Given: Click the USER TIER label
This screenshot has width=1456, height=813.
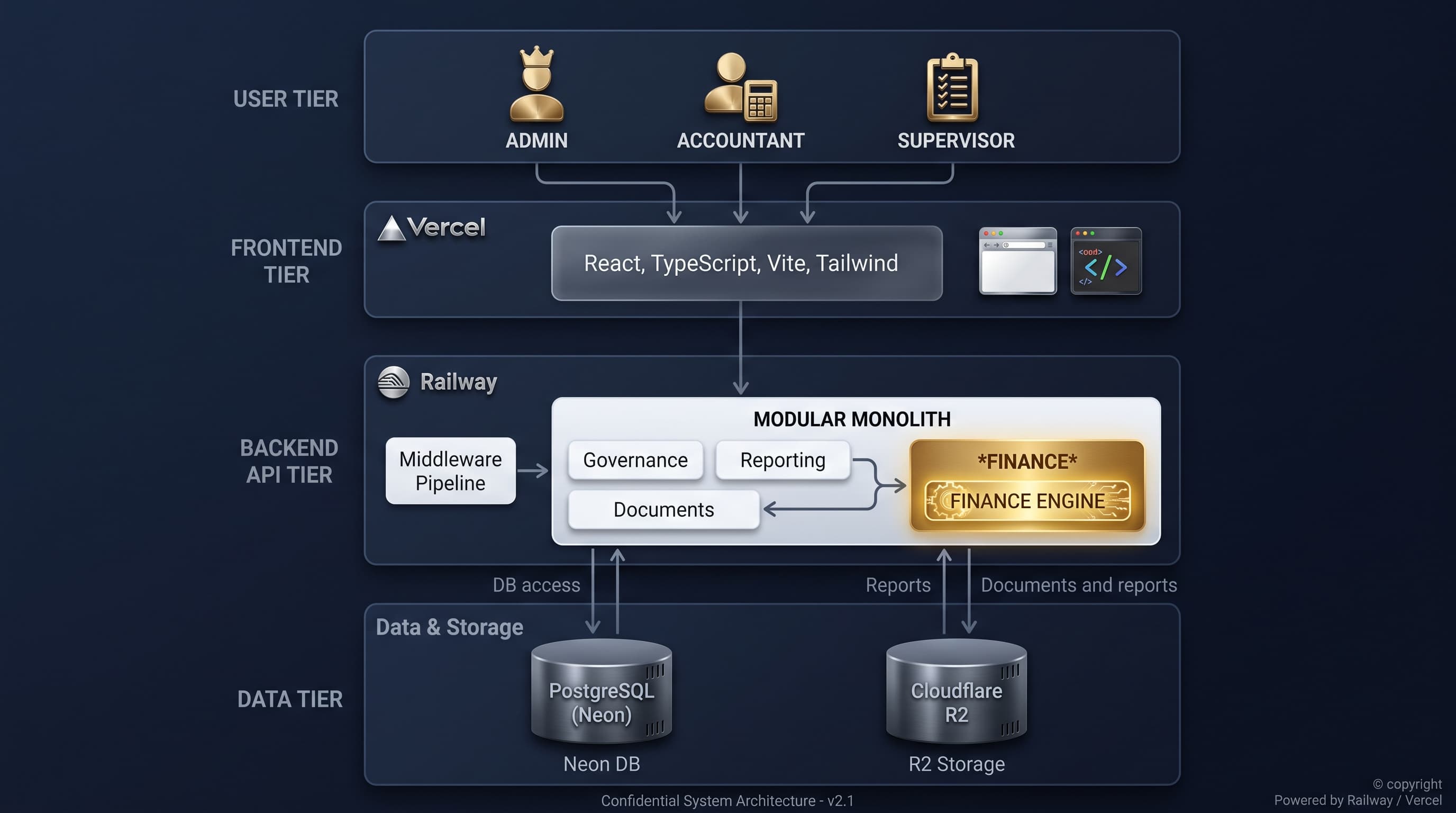Looking at the screenshot, I should coord(286,99).
